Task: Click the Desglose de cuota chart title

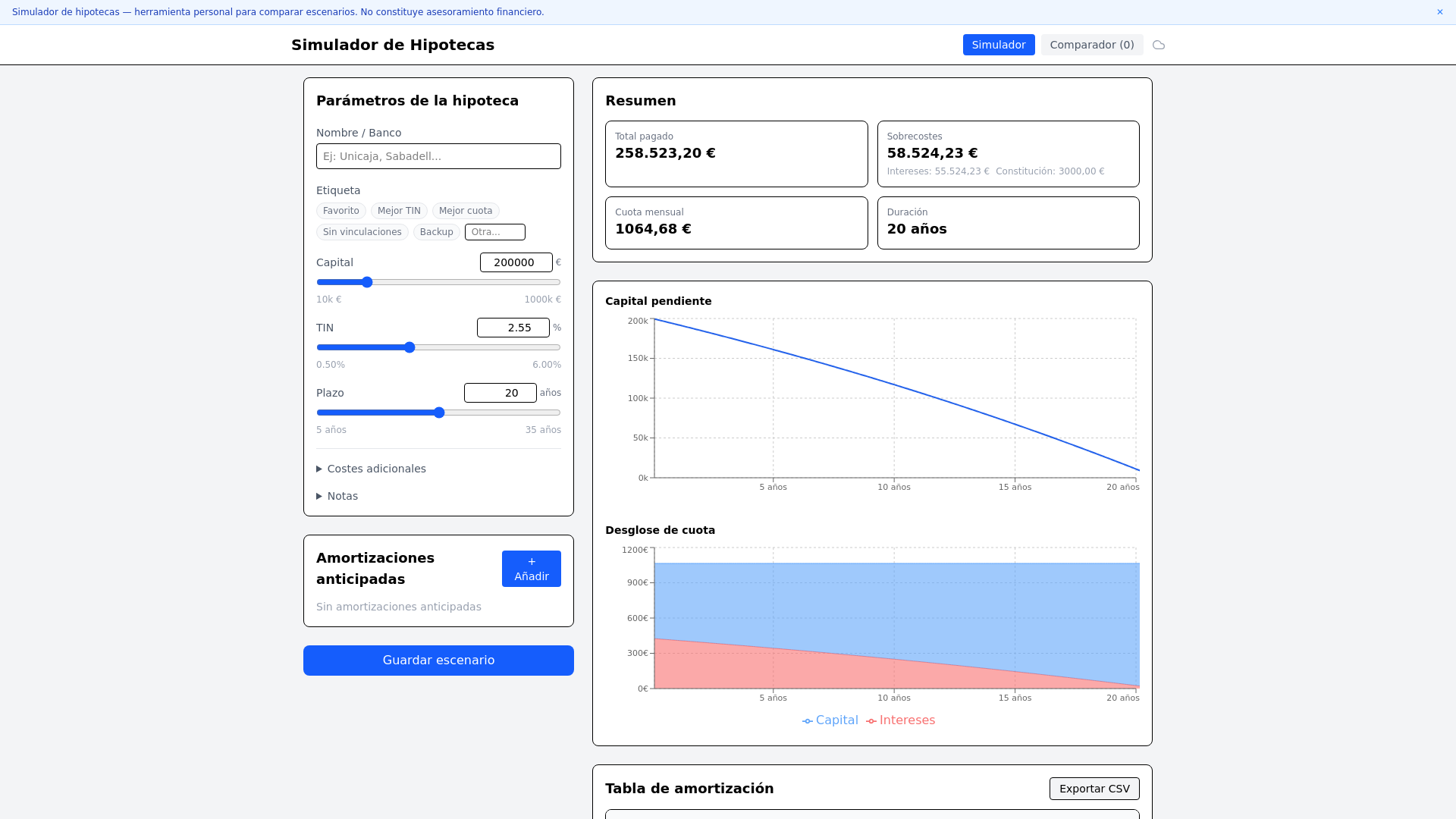Action: pos(660,530)
